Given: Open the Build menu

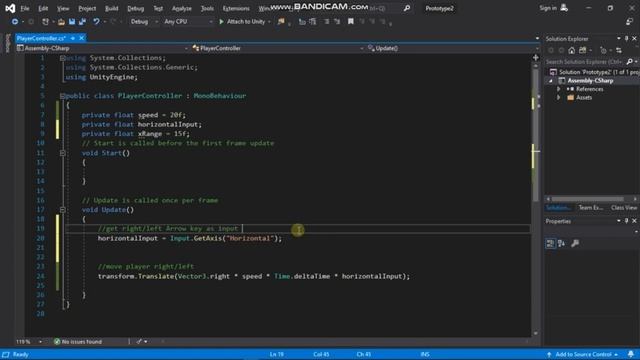Looking at the screenshot, I should pos(111,8).
